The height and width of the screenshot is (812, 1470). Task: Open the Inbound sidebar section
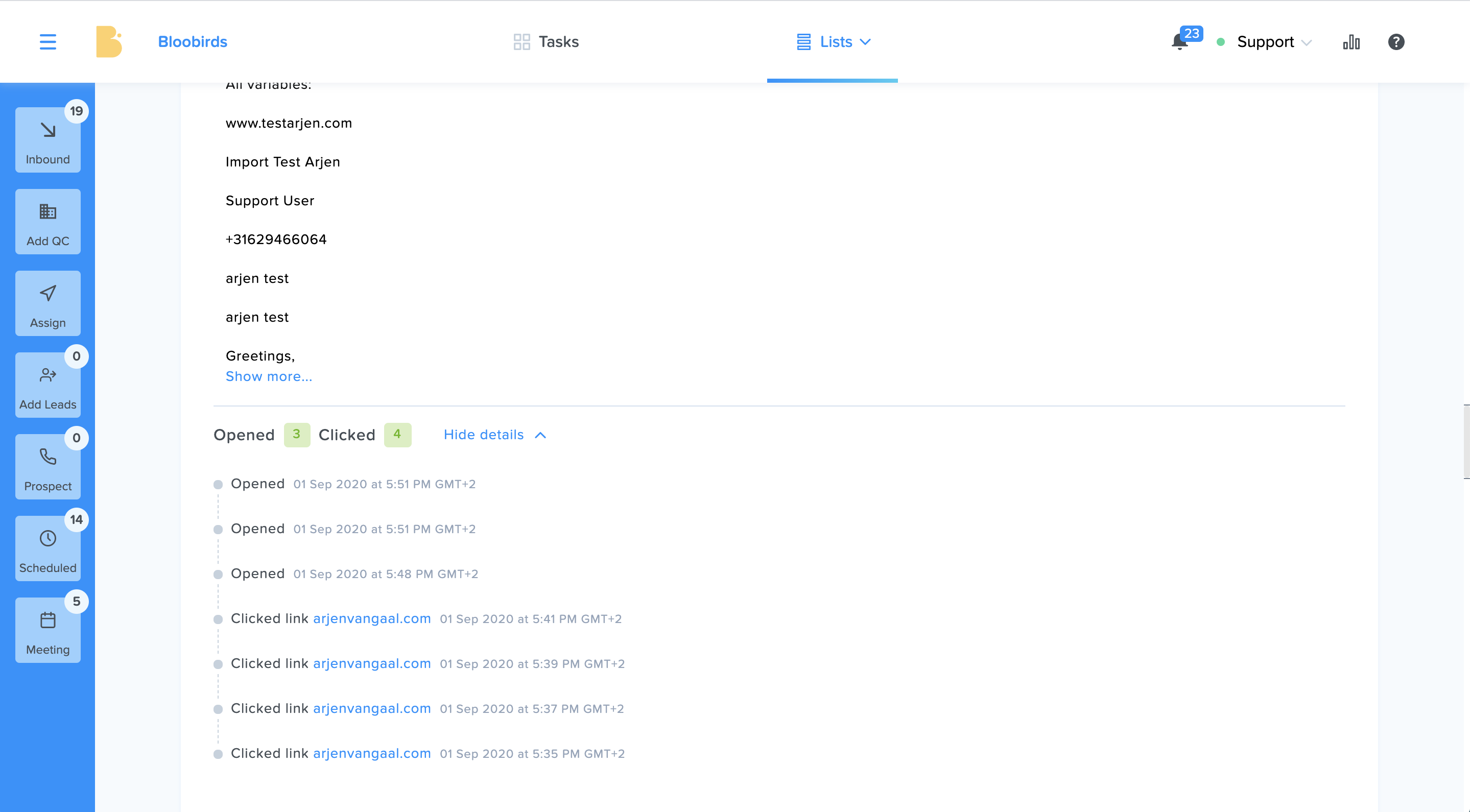tap(48, 140)
